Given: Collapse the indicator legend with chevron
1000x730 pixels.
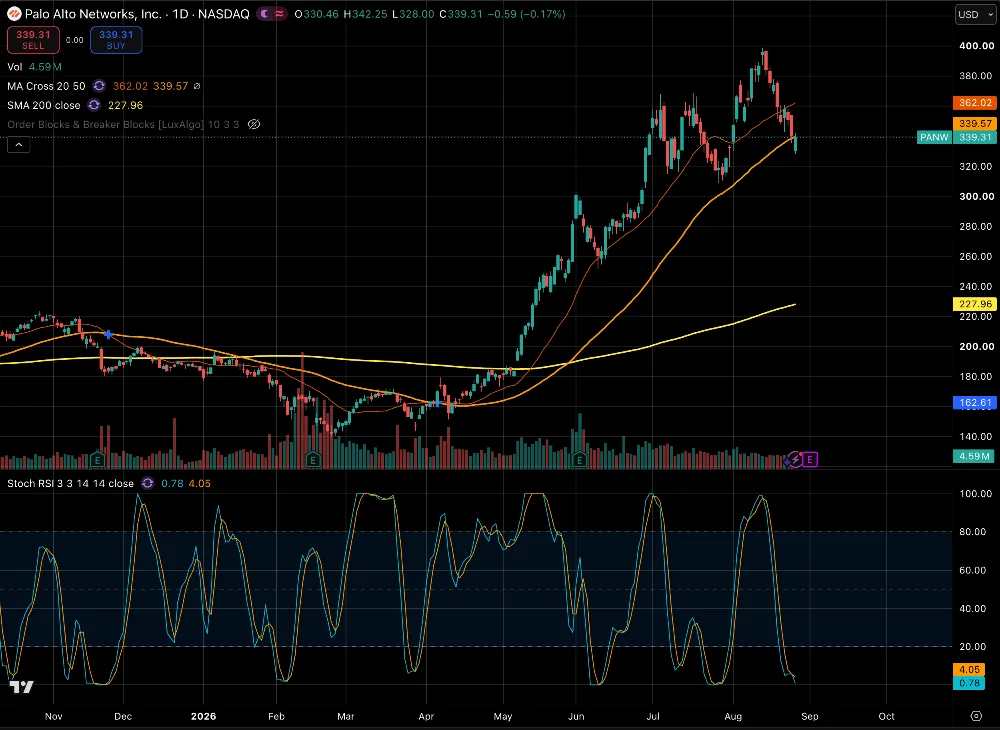Looking at the screenshot, I should click(x=18, y=145).
